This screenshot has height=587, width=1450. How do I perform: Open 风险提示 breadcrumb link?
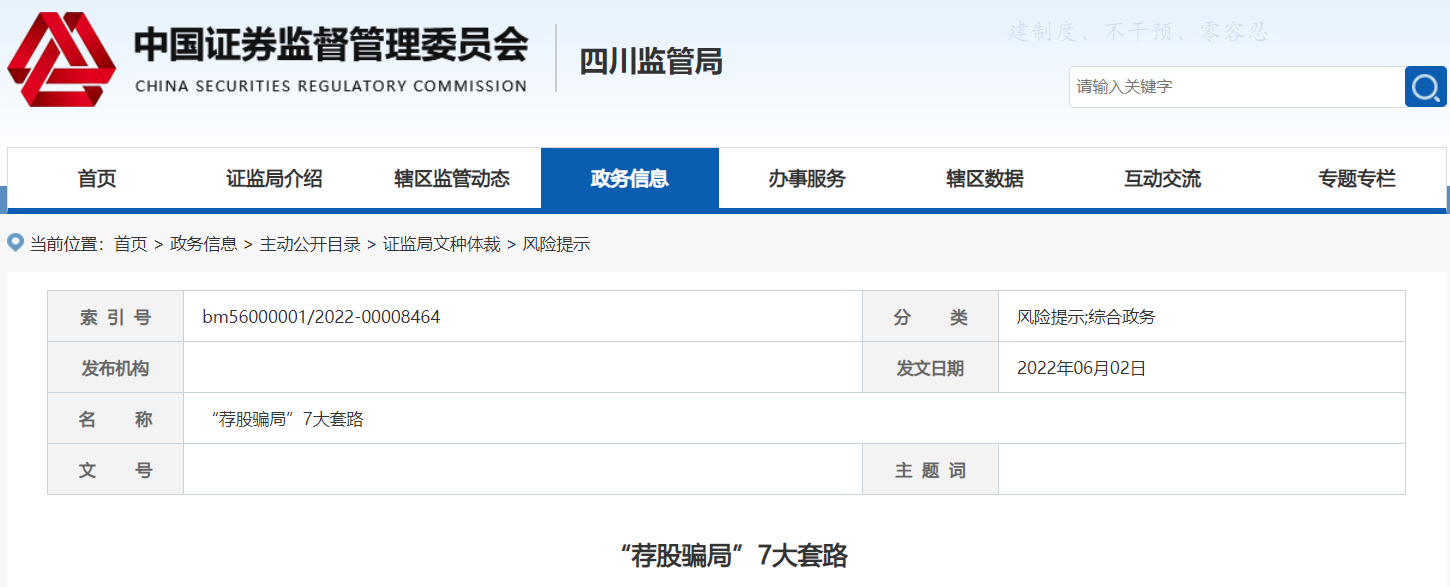coord(557,244)
